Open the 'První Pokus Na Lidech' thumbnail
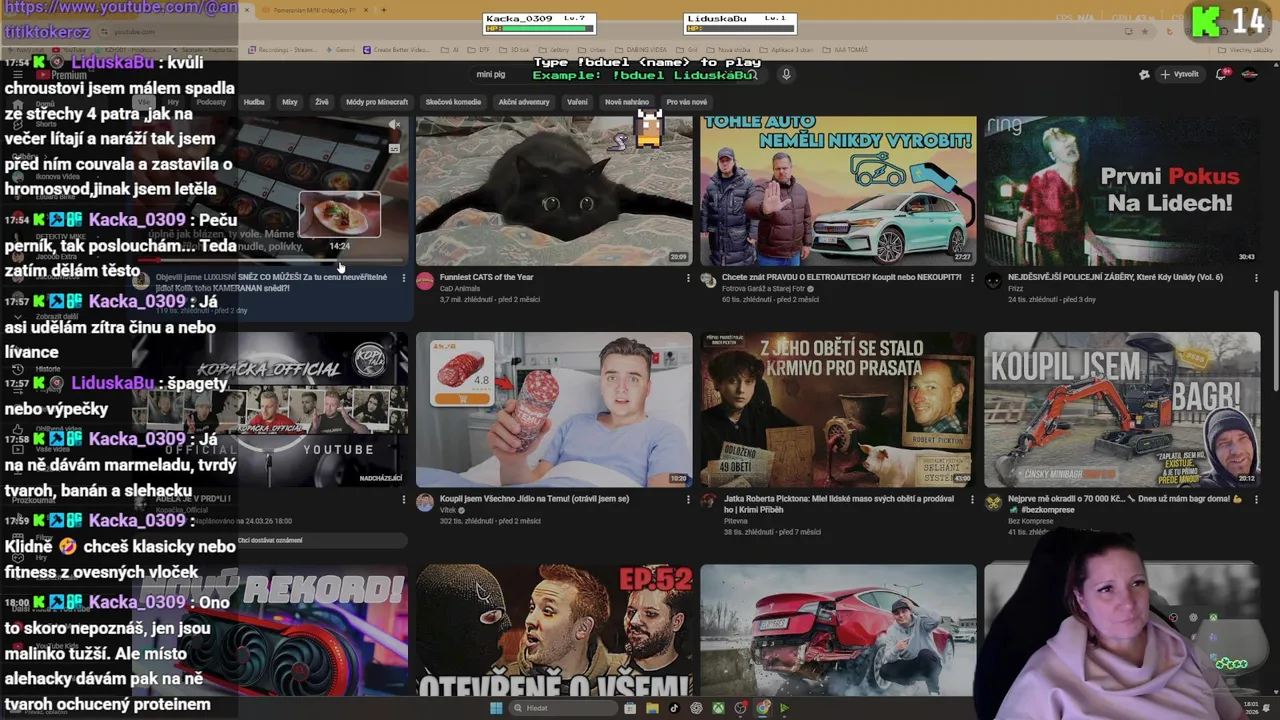This screenshot has height=720, width=1280. pos(1122,191)
